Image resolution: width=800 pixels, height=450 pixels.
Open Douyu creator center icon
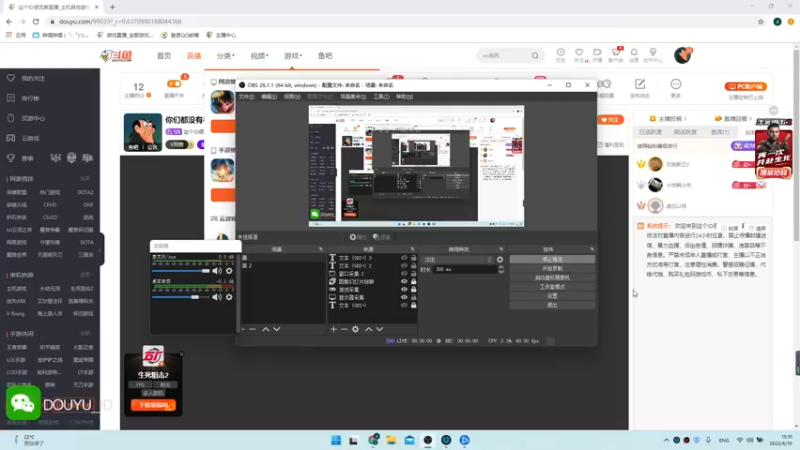click(653, 53)
